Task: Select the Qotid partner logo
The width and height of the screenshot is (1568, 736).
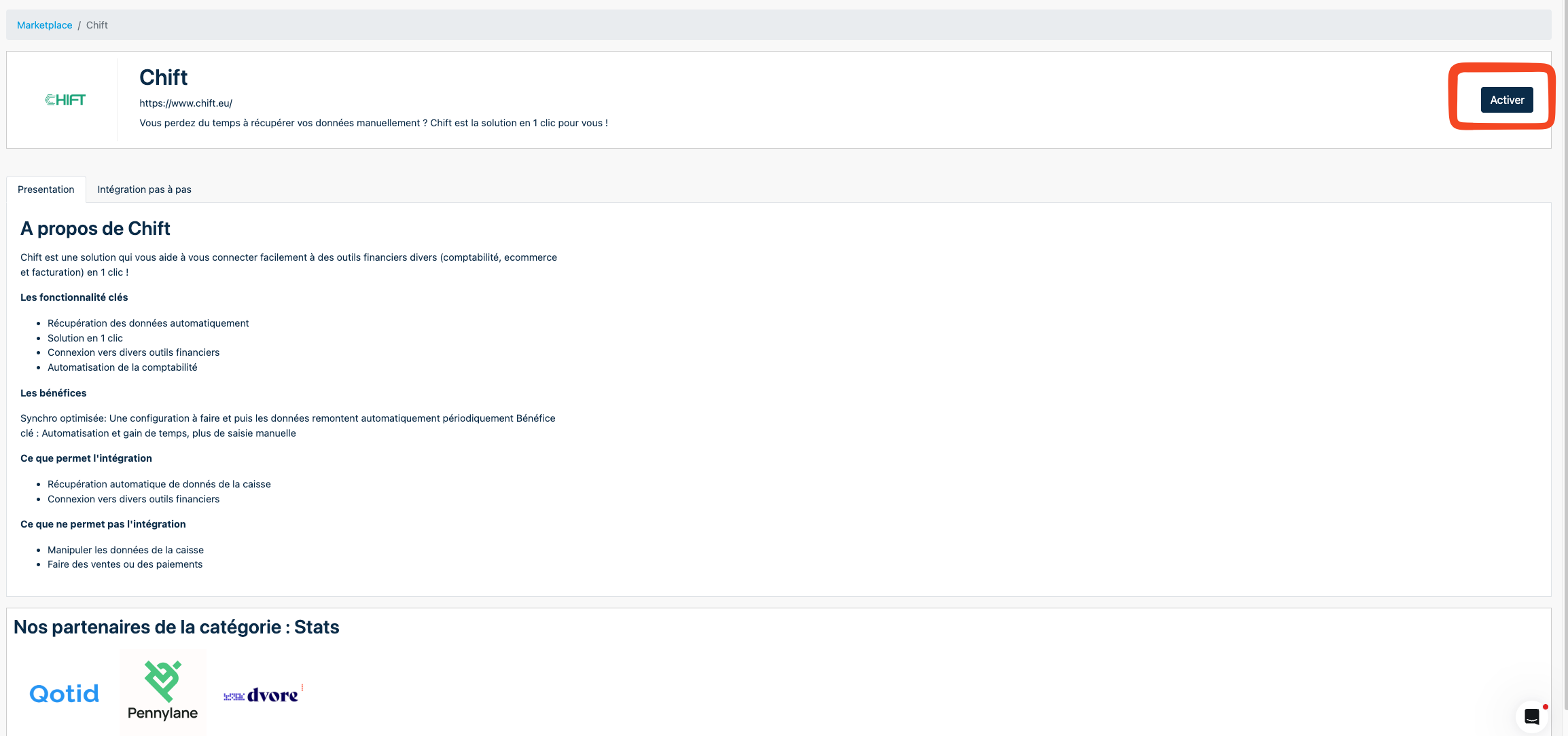Action: tap(65, 693)
